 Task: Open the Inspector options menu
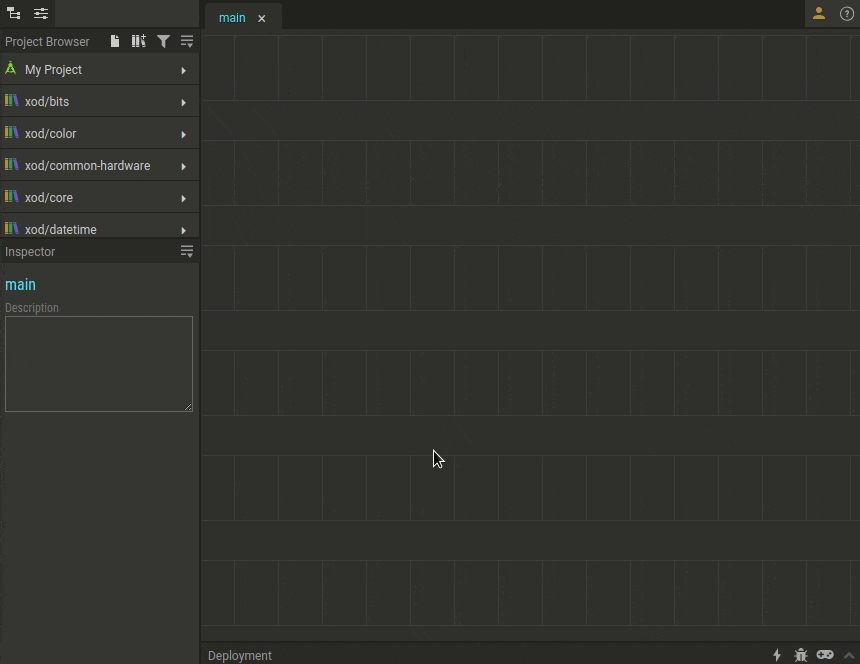point(187,251)
